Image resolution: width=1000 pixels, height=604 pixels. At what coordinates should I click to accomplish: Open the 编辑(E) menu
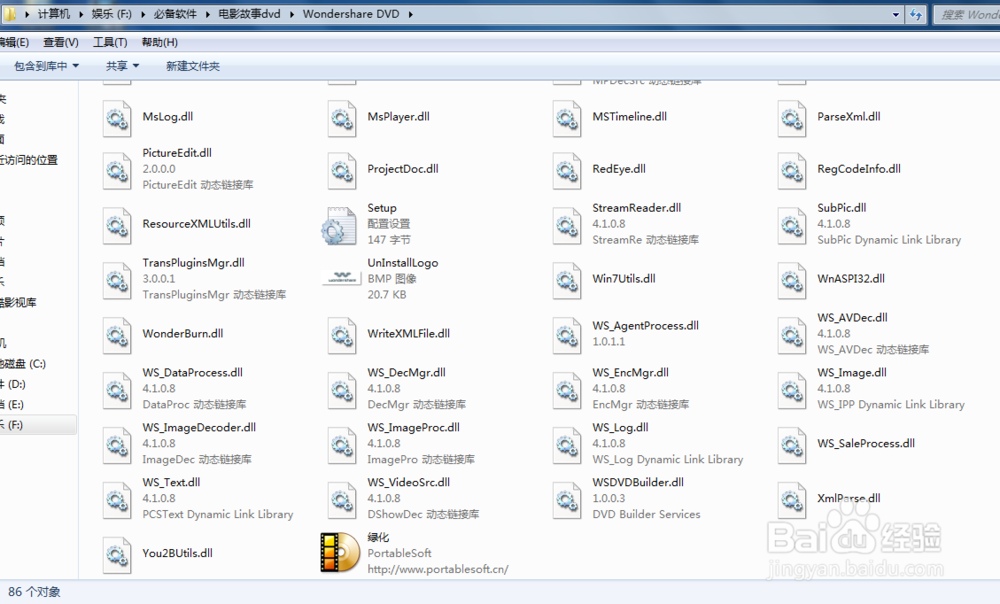(14, 42)
